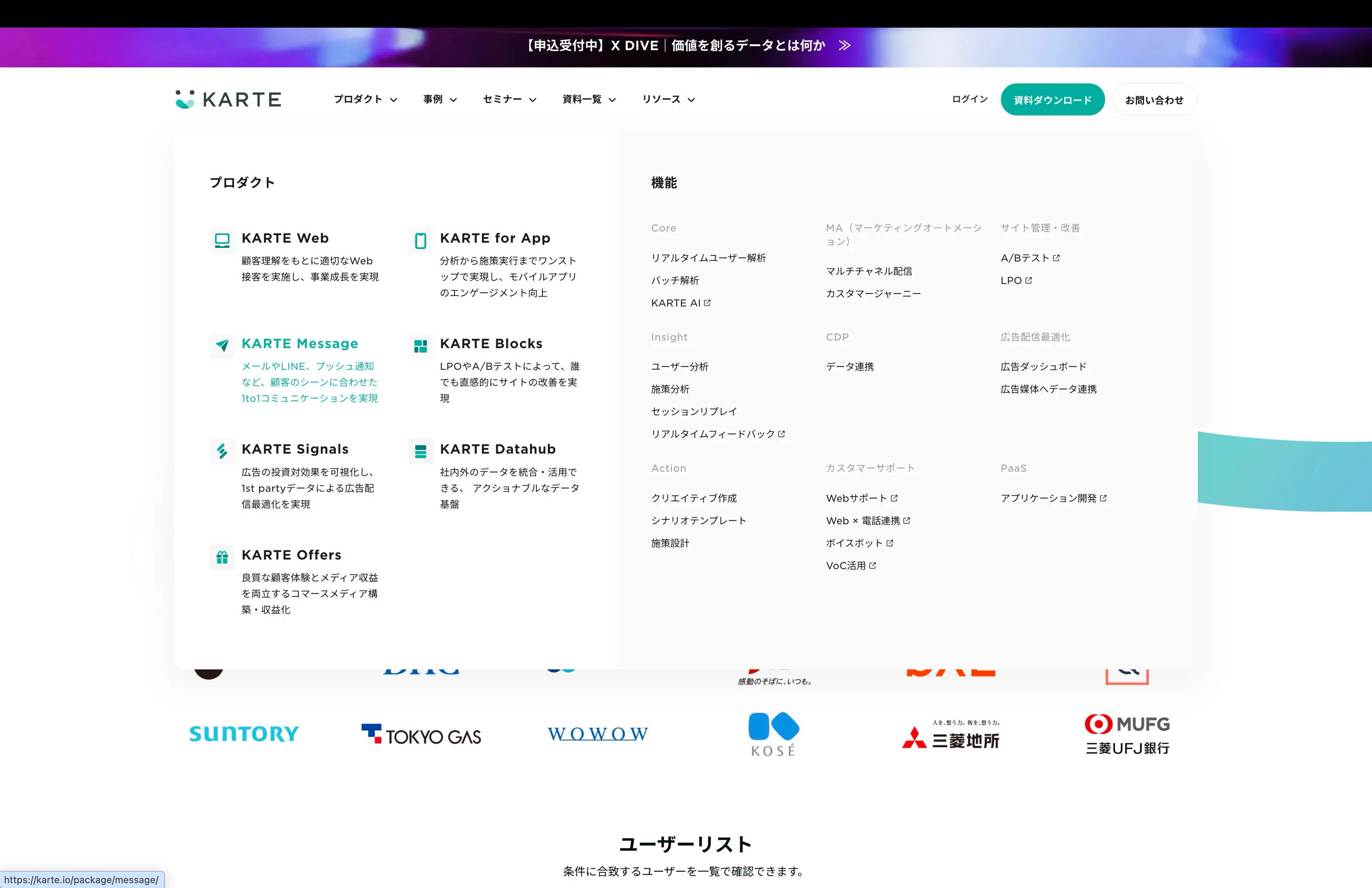The height and width of the screenshot is (888, 1372).
Task: Open the KARTE for App title
Action: [x=495, y=238]
